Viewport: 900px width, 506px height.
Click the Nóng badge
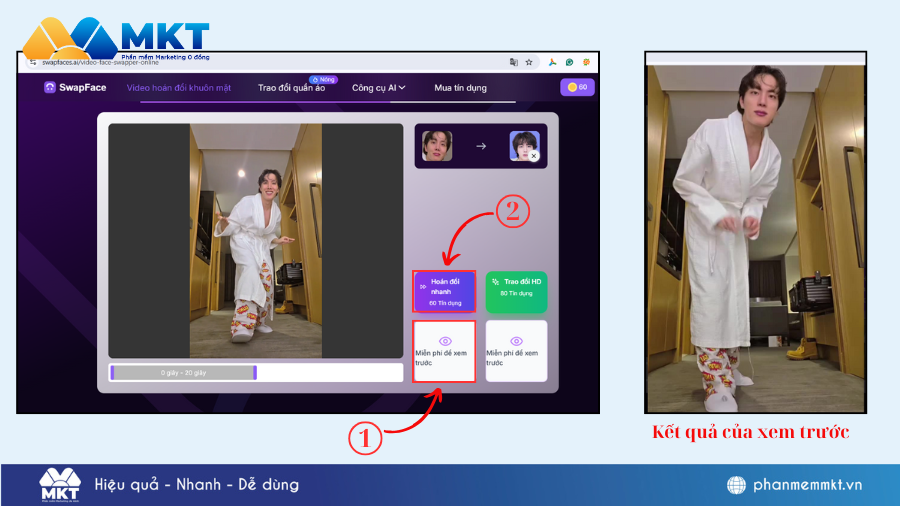(324, 79)
